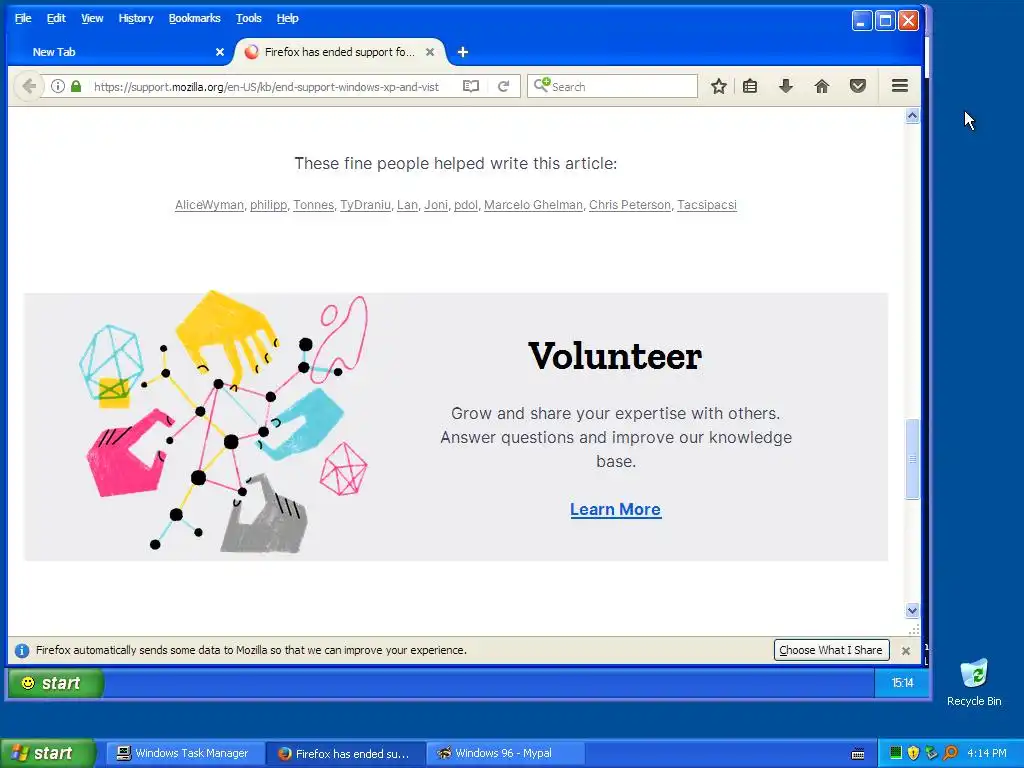
Task: Open the Help menu
Action: [287, 18]
